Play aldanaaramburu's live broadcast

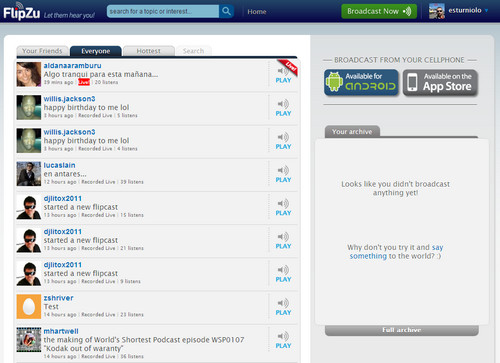[x=283, y=75]
